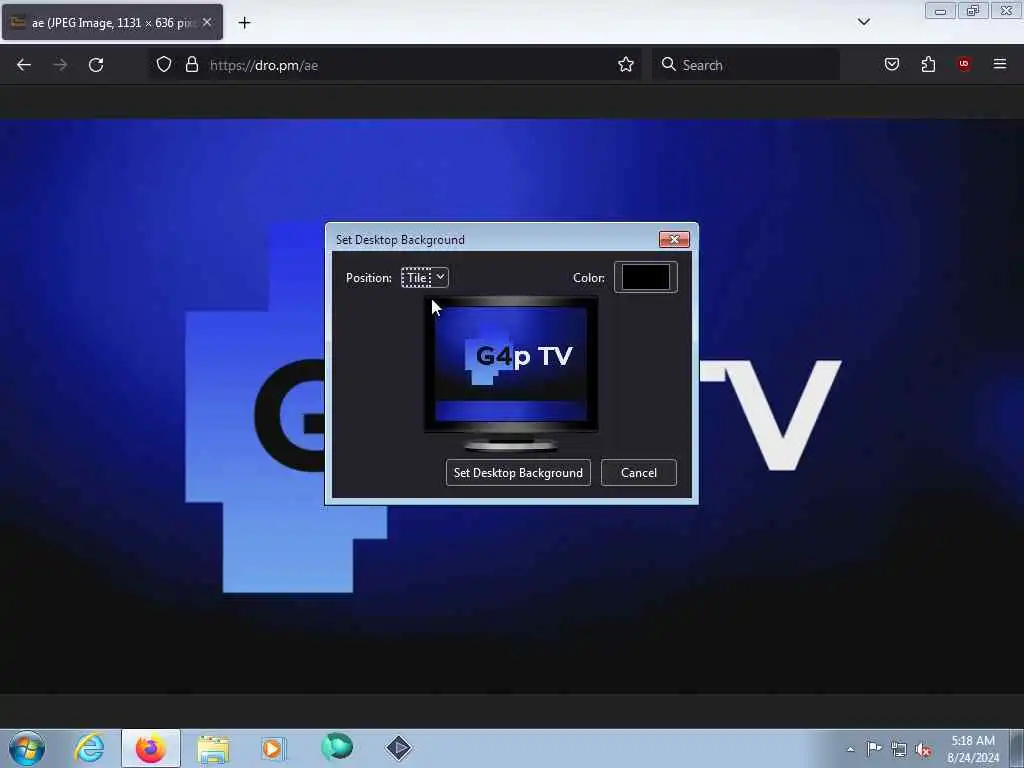The image size is (1024, 768).
Task: Select the 'ae (JPEG Image' tab
Action: tap(112, 22)
